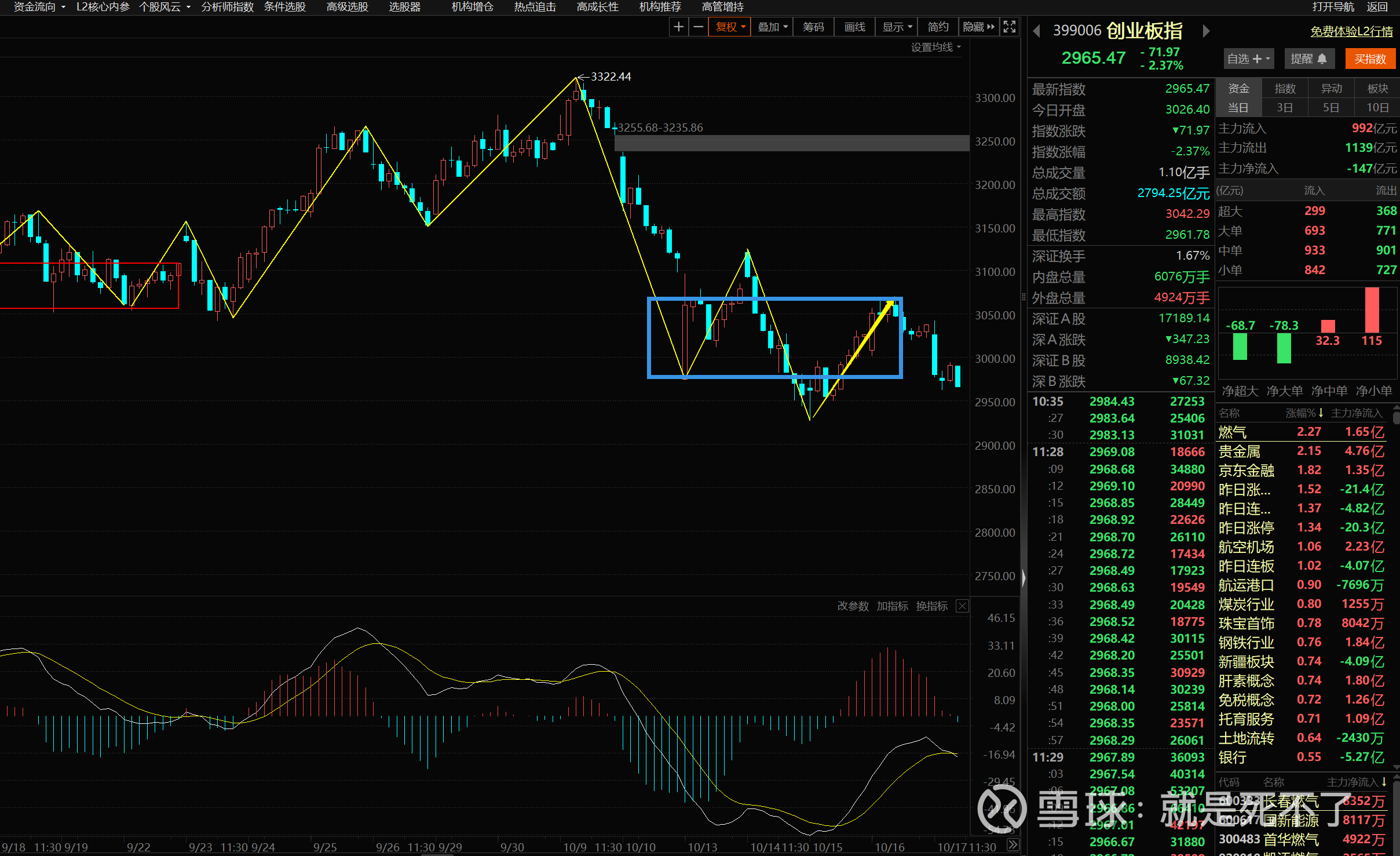Click the 提醒 bell alert button
This screenshot has height=856, width=1400.
pyautogui.click(x=1308, y=59)
